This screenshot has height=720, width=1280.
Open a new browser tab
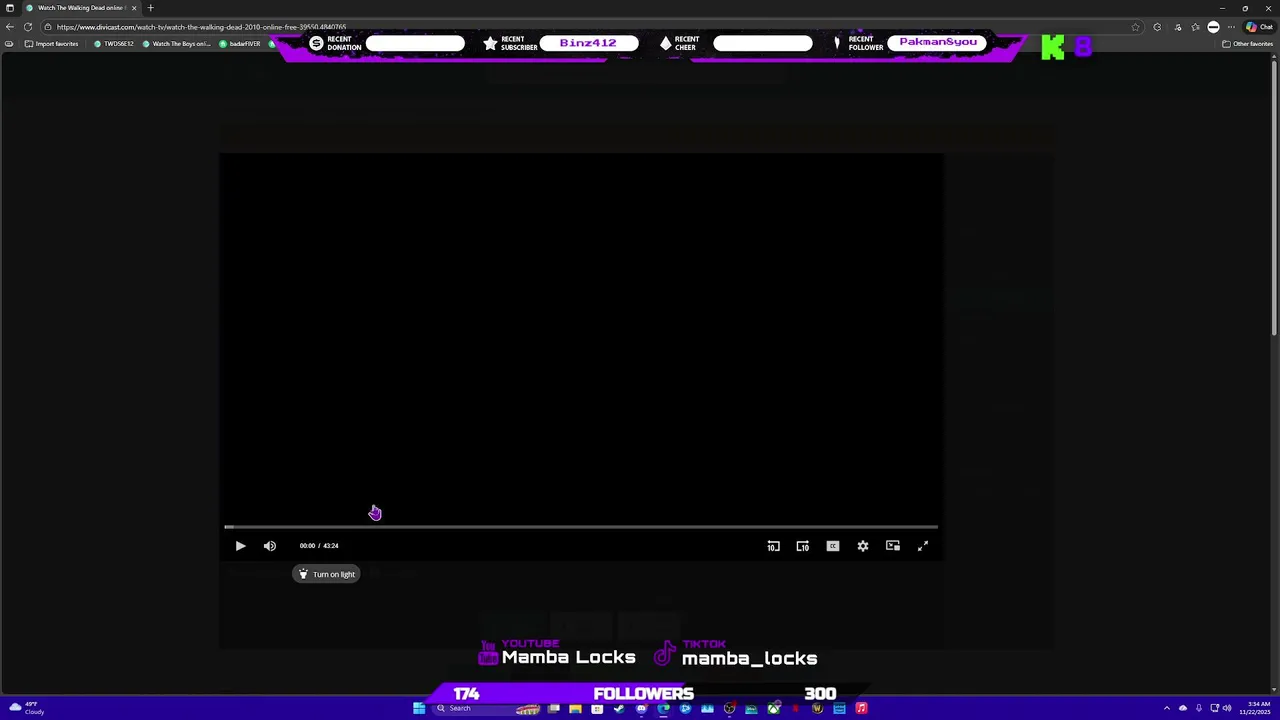coord(150,8)
